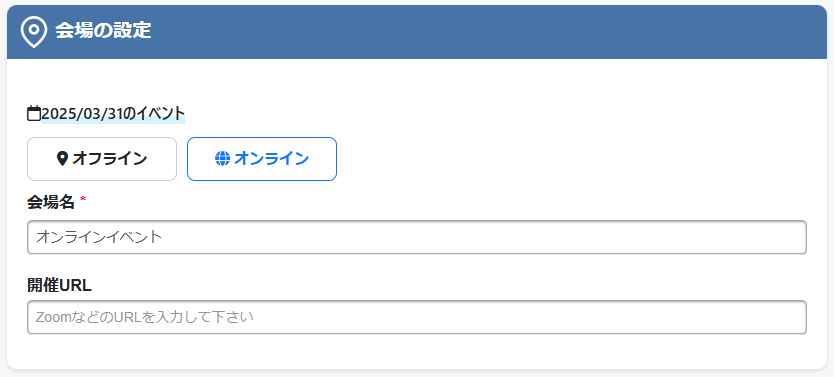The width and height of the screenshot is (834, 377).
Task: Click the 2025/03/31のイベント date label
Action: tap(113, 114)
